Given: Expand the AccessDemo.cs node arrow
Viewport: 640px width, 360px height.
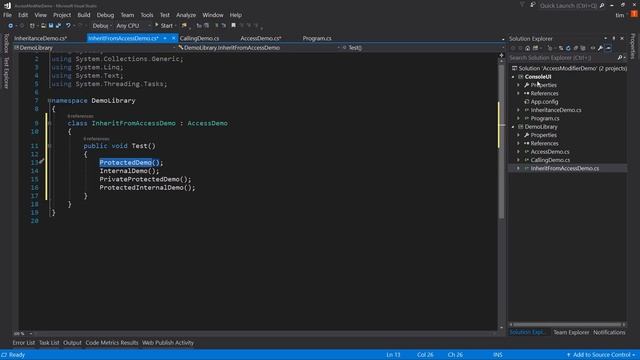Looking at the screenshot, I should (519, 152).
